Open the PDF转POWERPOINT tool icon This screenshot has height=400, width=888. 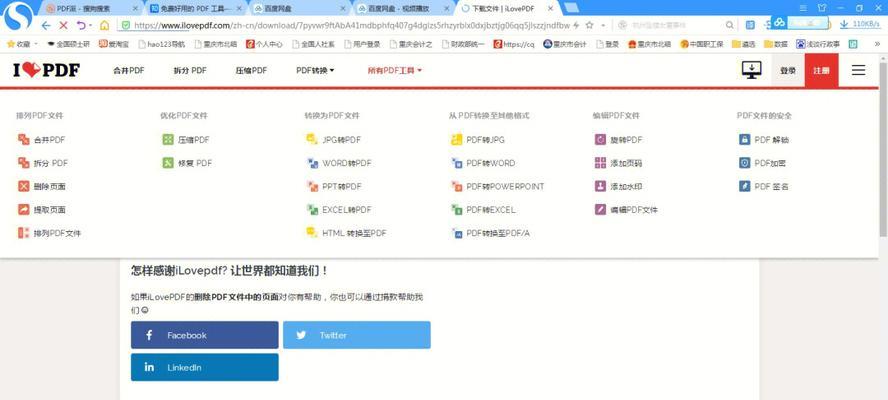click(x=456, y=186)
